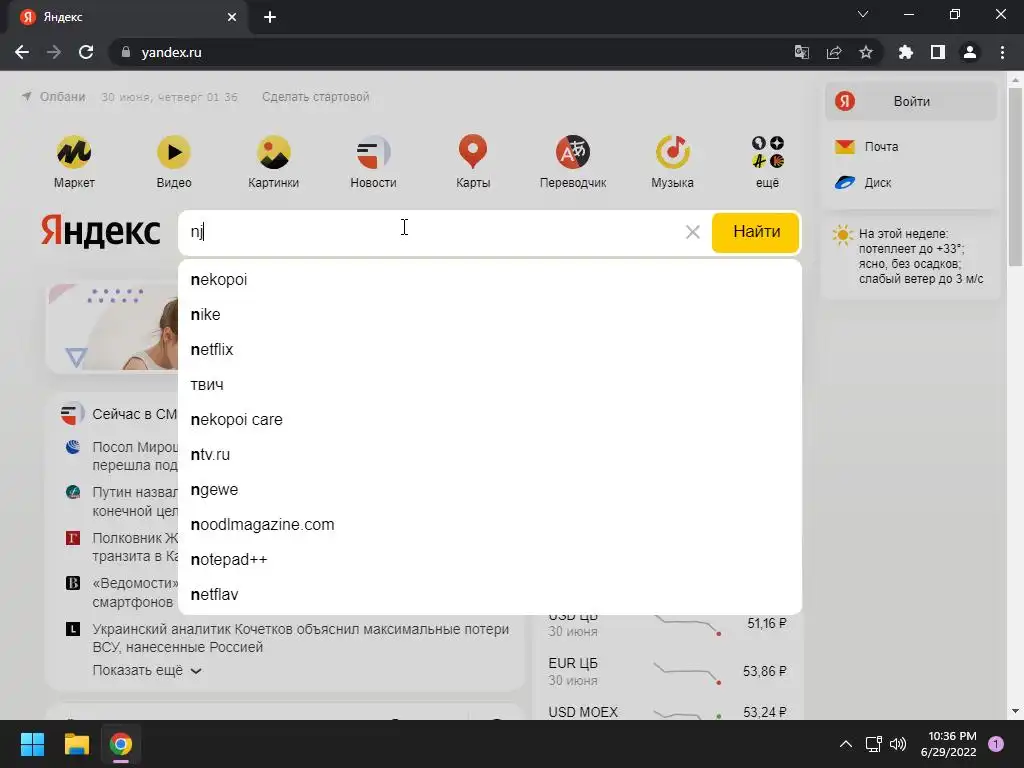Open Windows Start menu
This screenshot has width=1024, height=768.
point(32,744)
